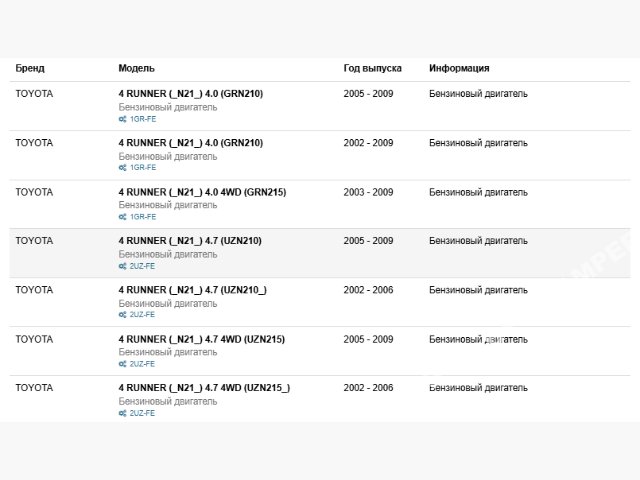Open the 1GR-FE link in the GRN210 2002-2009 row
The width and height of the screenshot is (640, 480).
[x=143, y=168]
